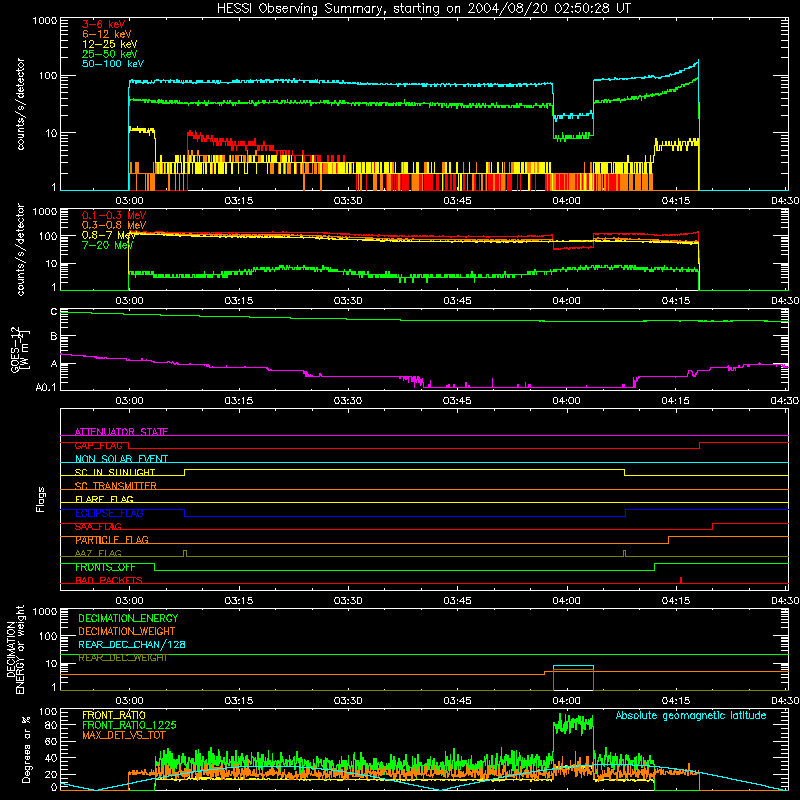Click the NON_SOLAR_EVENT flag label
The width and height of the screenshot is (800, 800).
121,459
